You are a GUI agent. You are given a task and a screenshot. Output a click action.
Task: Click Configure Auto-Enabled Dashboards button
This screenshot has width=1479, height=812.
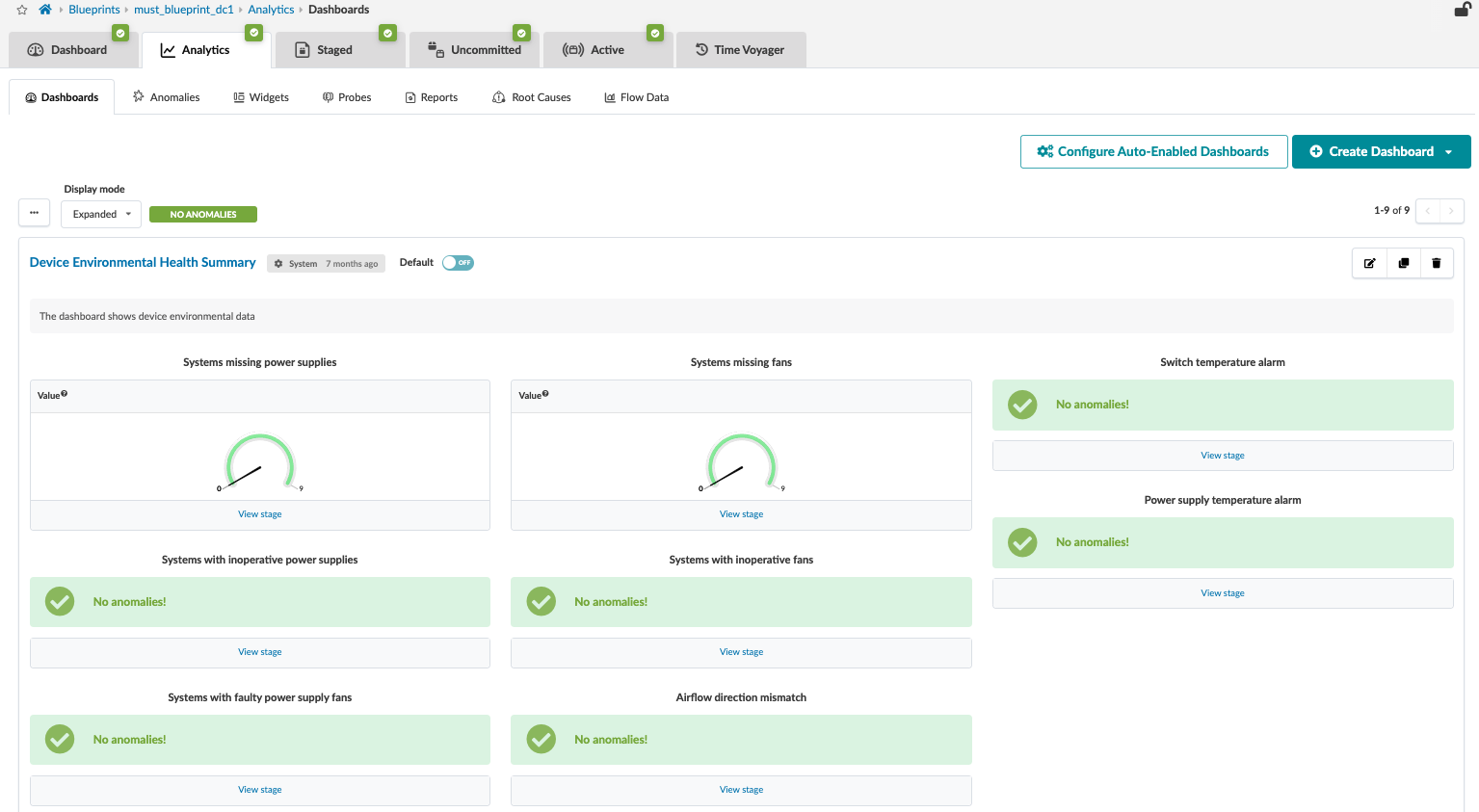tap(1153, 152)
